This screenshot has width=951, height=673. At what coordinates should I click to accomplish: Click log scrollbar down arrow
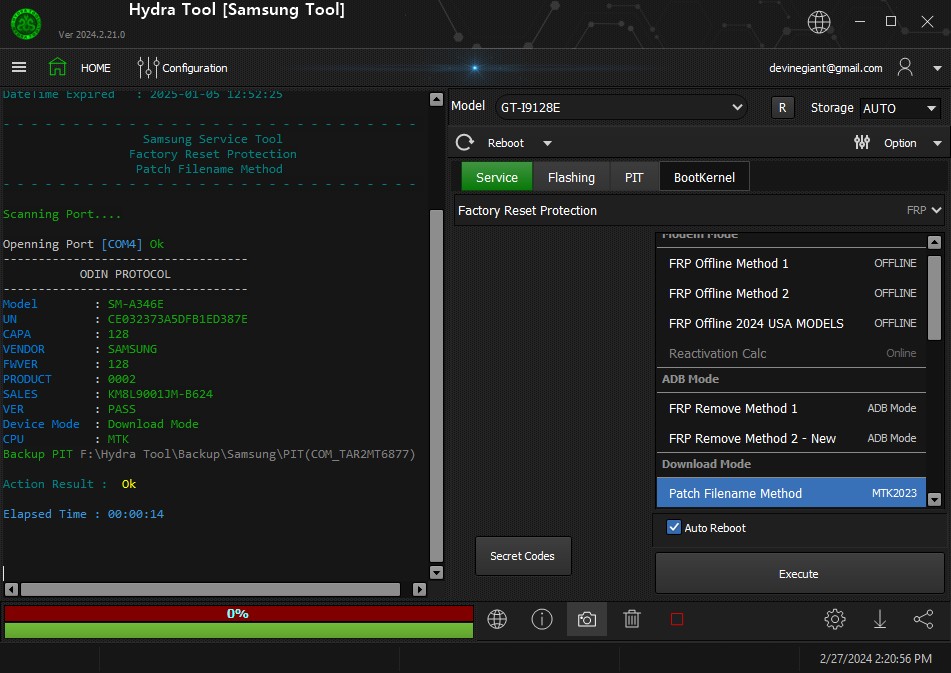436,572
